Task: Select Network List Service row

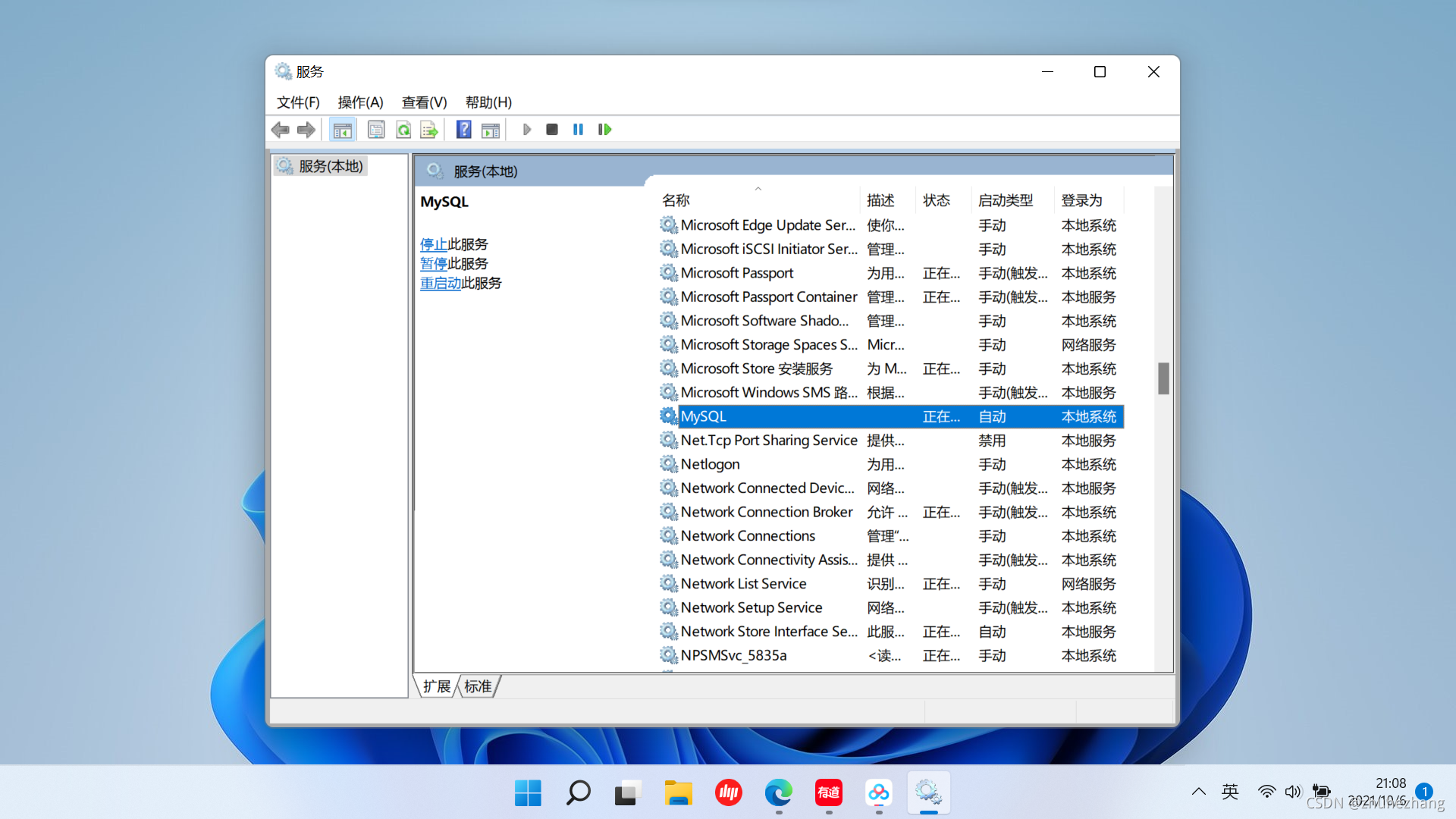Action: 891,584
